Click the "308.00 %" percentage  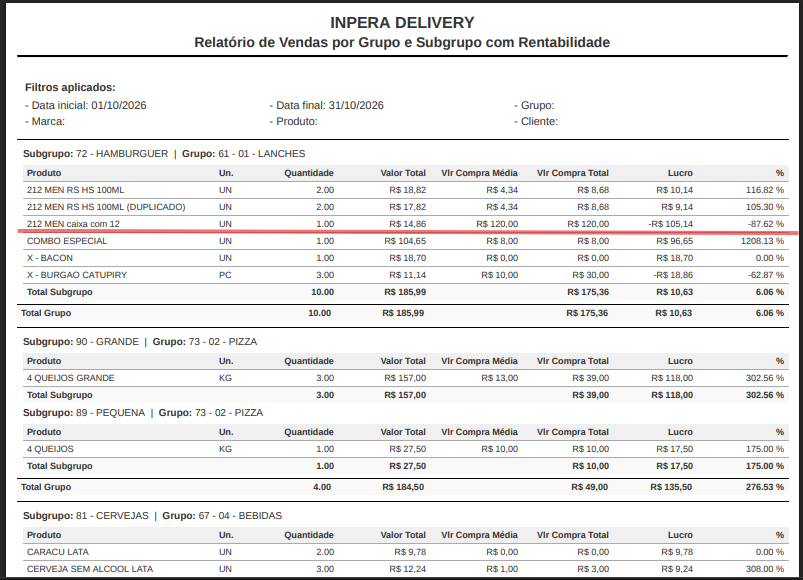[x=765, y=569]
